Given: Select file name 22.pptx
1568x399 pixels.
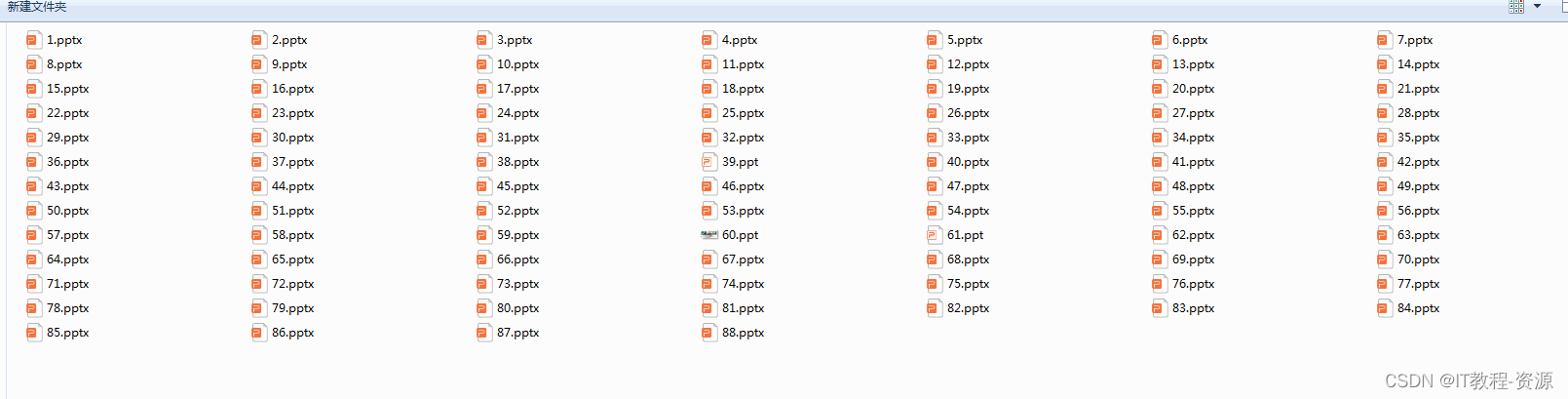Looking at the screenshot, I should (x=68, y=113).
